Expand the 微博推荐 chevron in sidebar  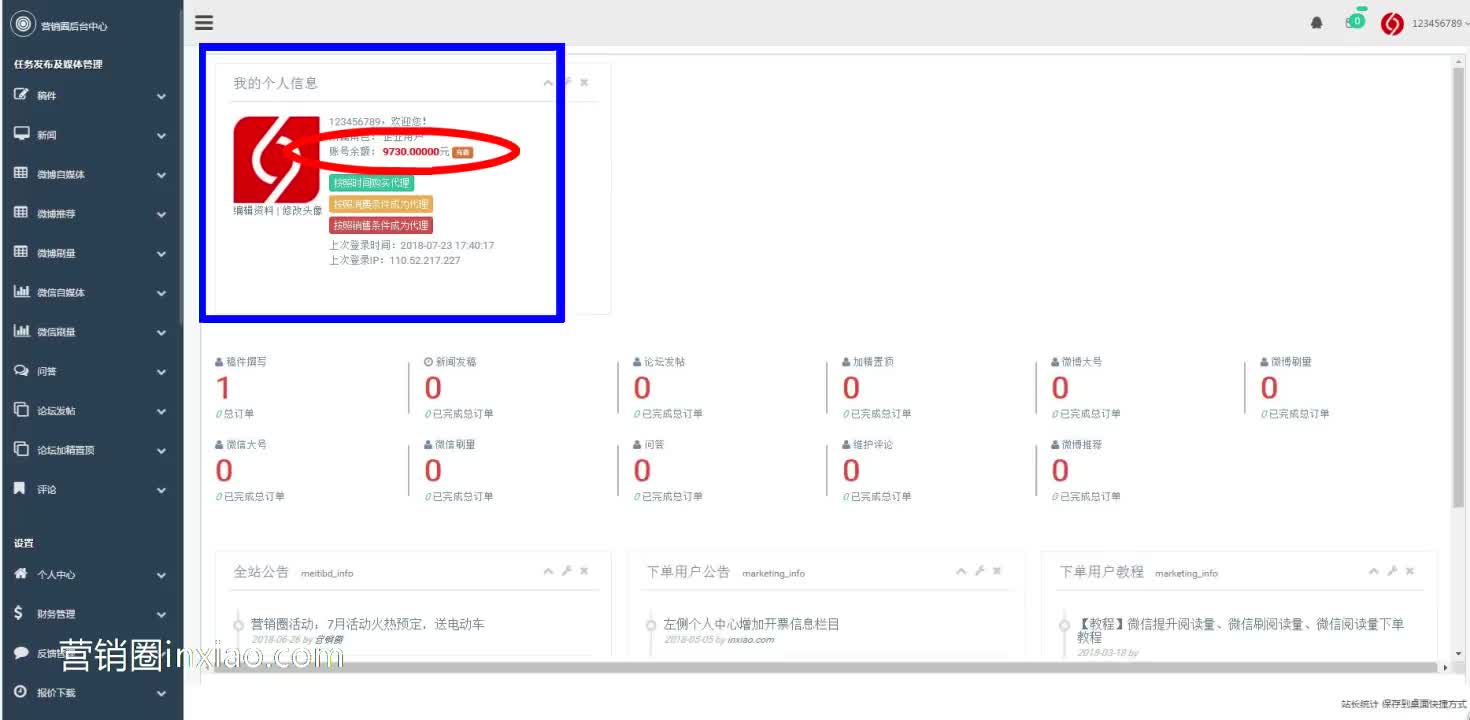(x=161, y=214)
